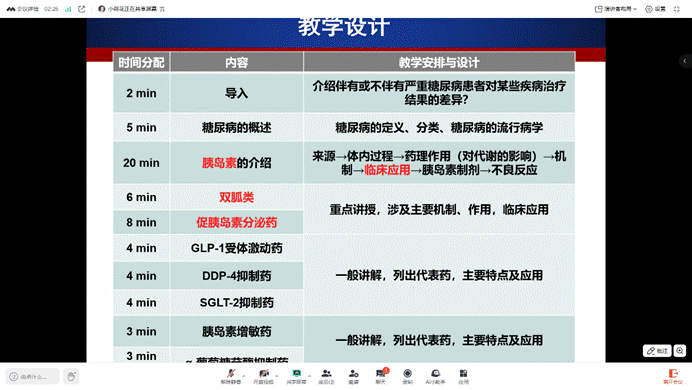This screenshot has width=692, height=390.
Task: Expand share screen options arrow
Action: click(309, 376)
